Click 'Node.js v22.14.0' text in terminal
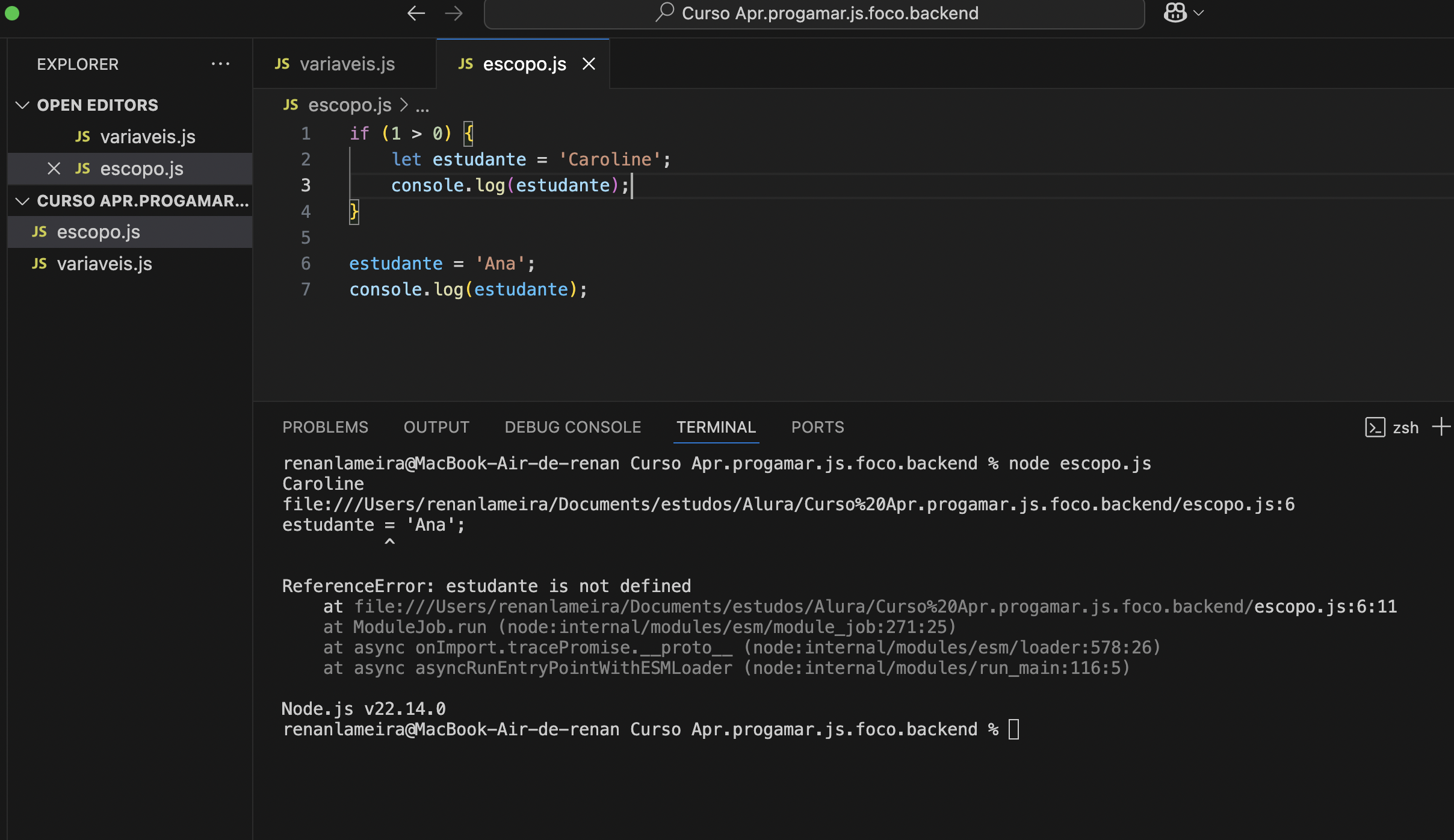The width and height of the screenshot is (1454, 840). (x=363, y=709)
